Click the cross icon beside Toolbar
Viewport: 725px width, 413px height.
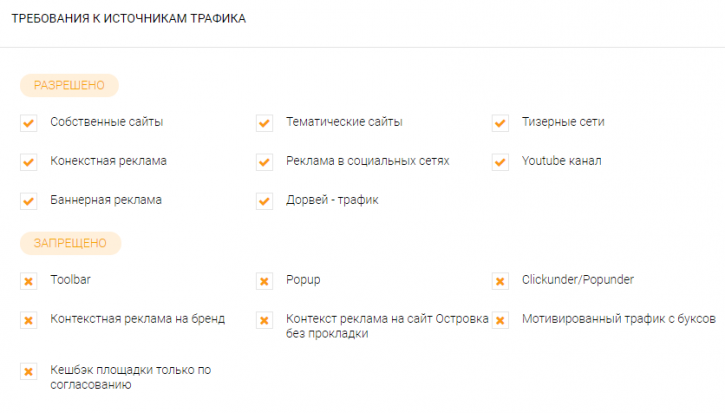pyautogui.click(x=29, y=281)
